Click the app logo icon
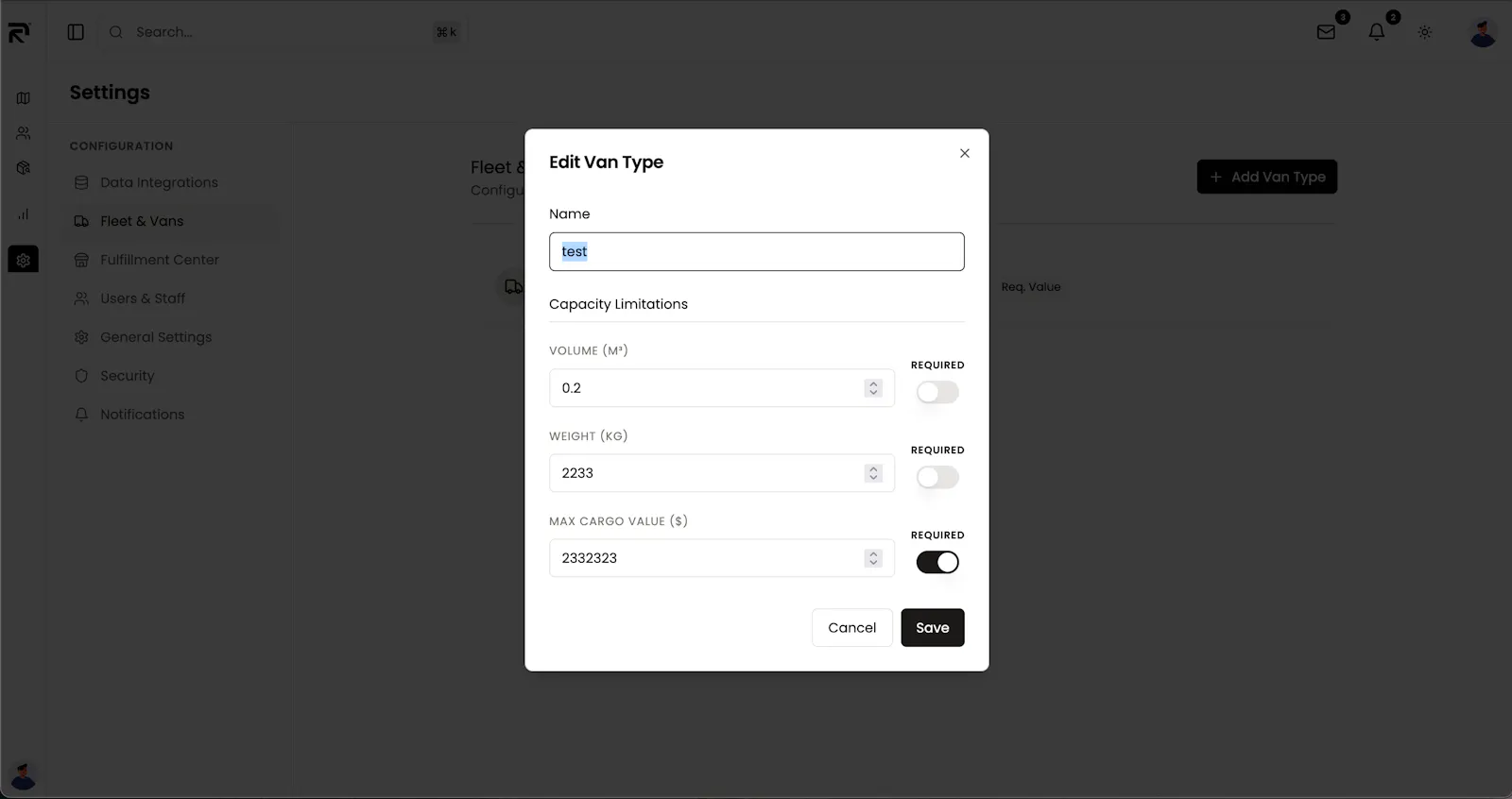1512x799 pixels. [19, 32]
